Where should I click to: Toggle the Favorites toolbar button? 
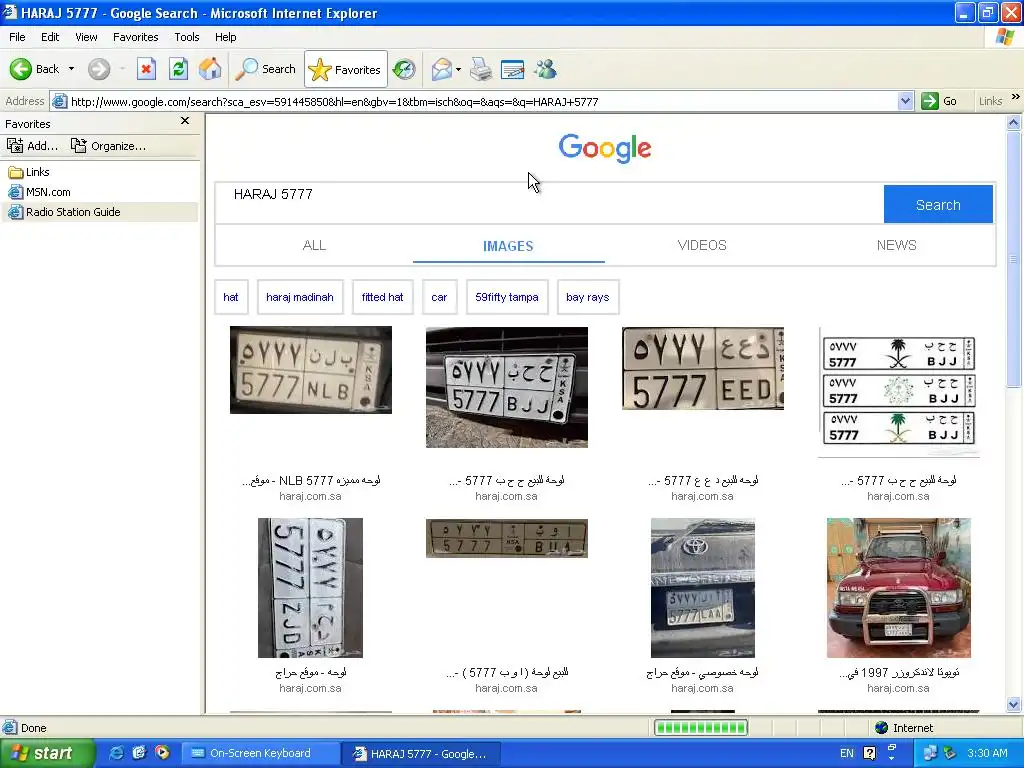coord(345,69)
